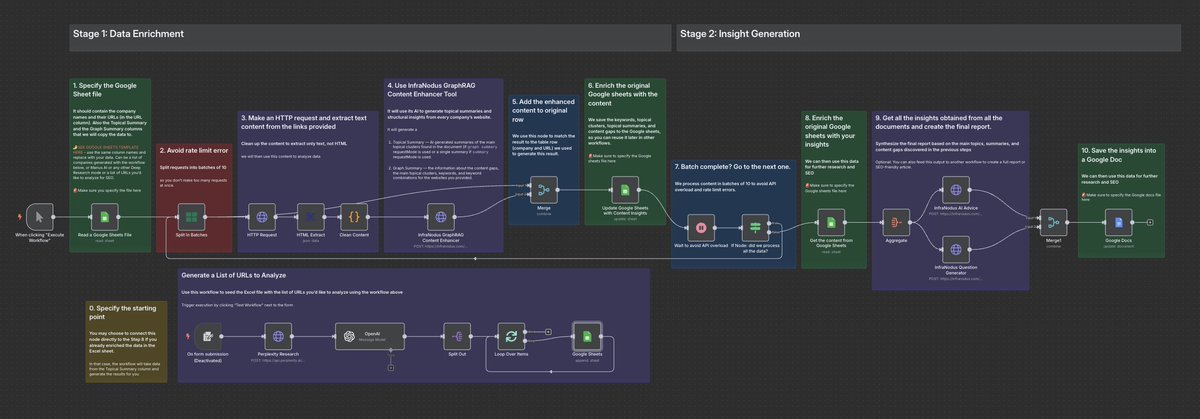The width and height of the screenshot is (1200, 419).
Task: Open the Merge1 node
Action: pos(1051,221)
